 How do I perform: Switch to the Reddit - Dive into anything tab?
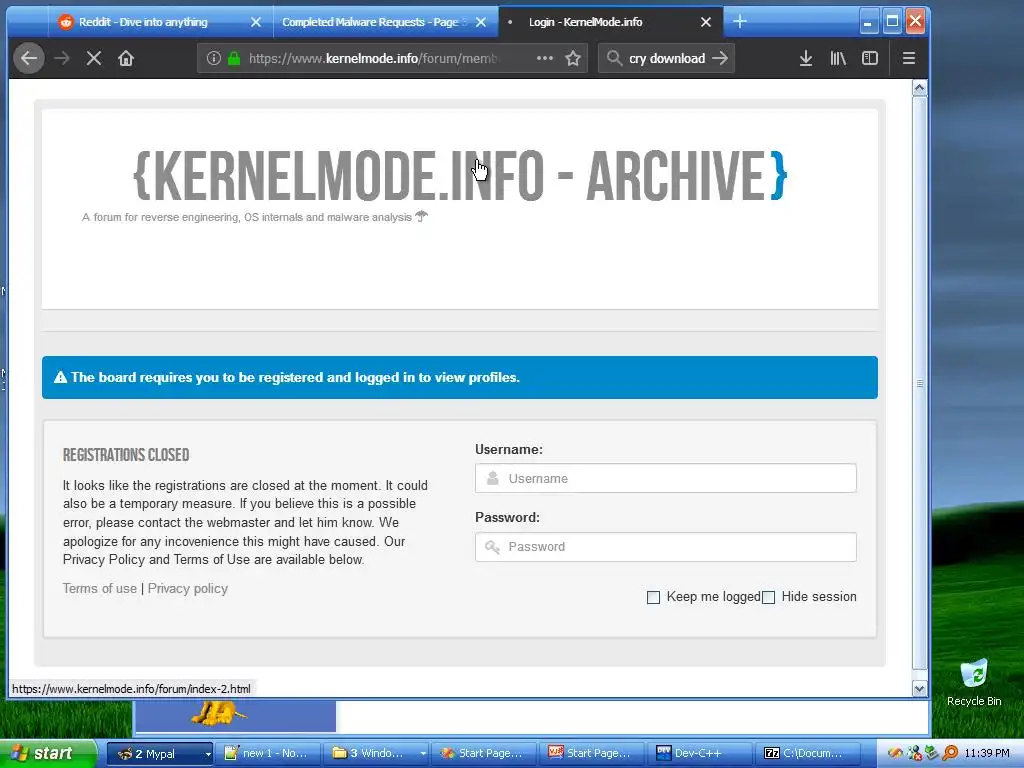pyautogui.click(x=144, y=22)
